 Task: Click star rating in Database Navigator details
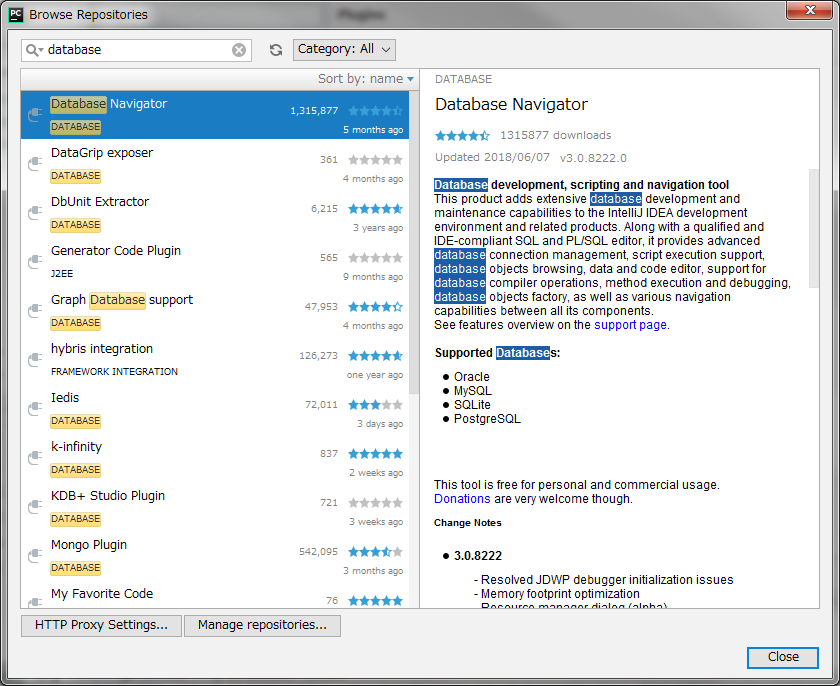[462, 135]
